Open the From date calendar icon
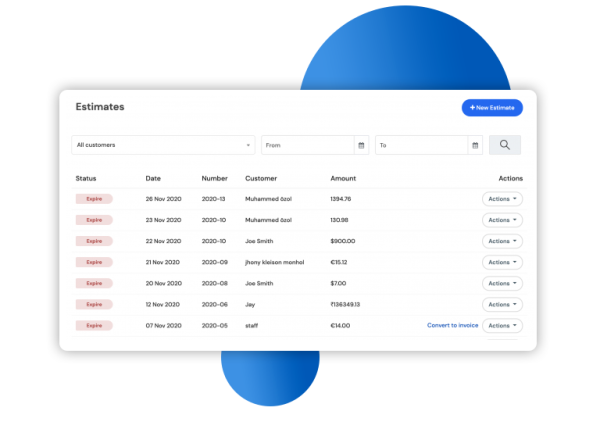 361,145
